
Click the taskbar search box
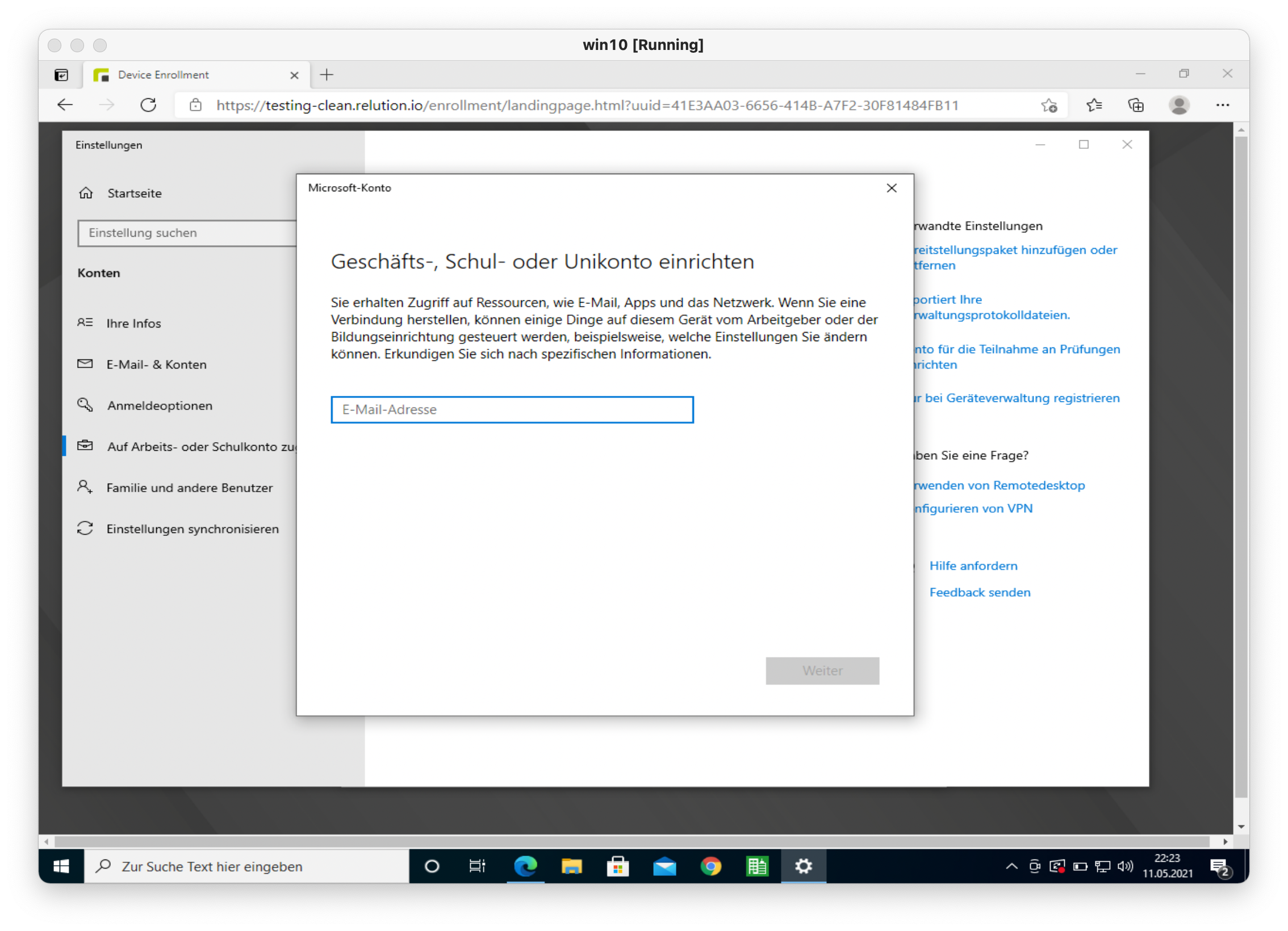[246, 866]
